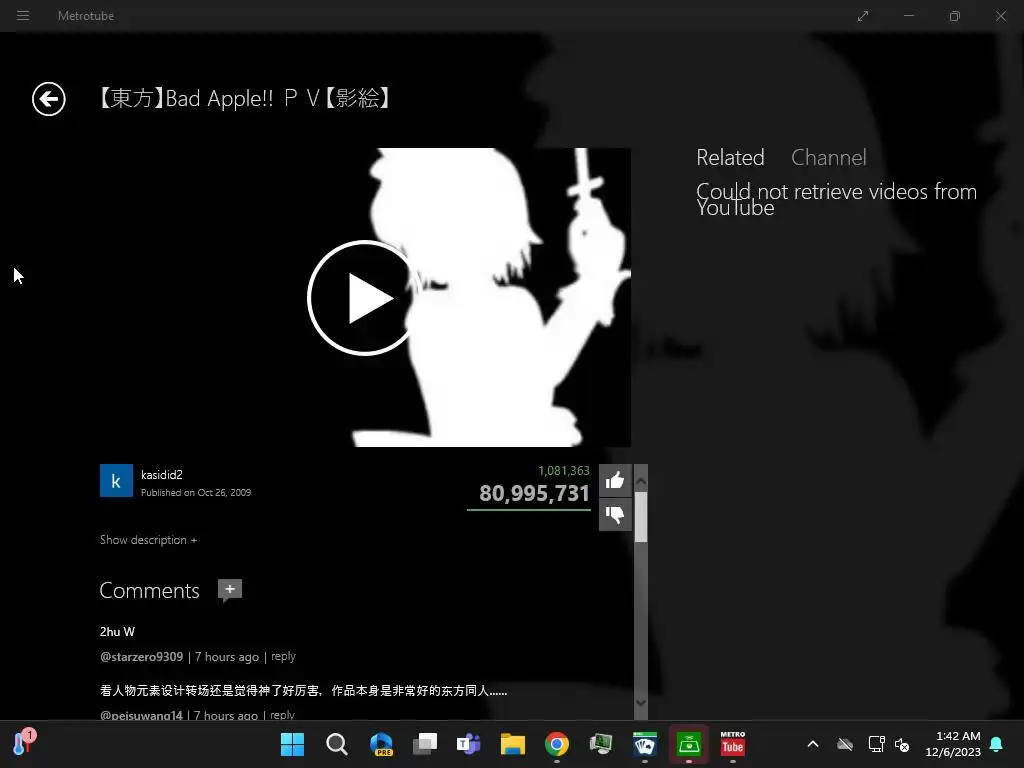The width and height of the screenshot is (1024, 768).
Task: Open the kasidid2 uploader name
Action: pyautogui.click(x=162, y=475)
